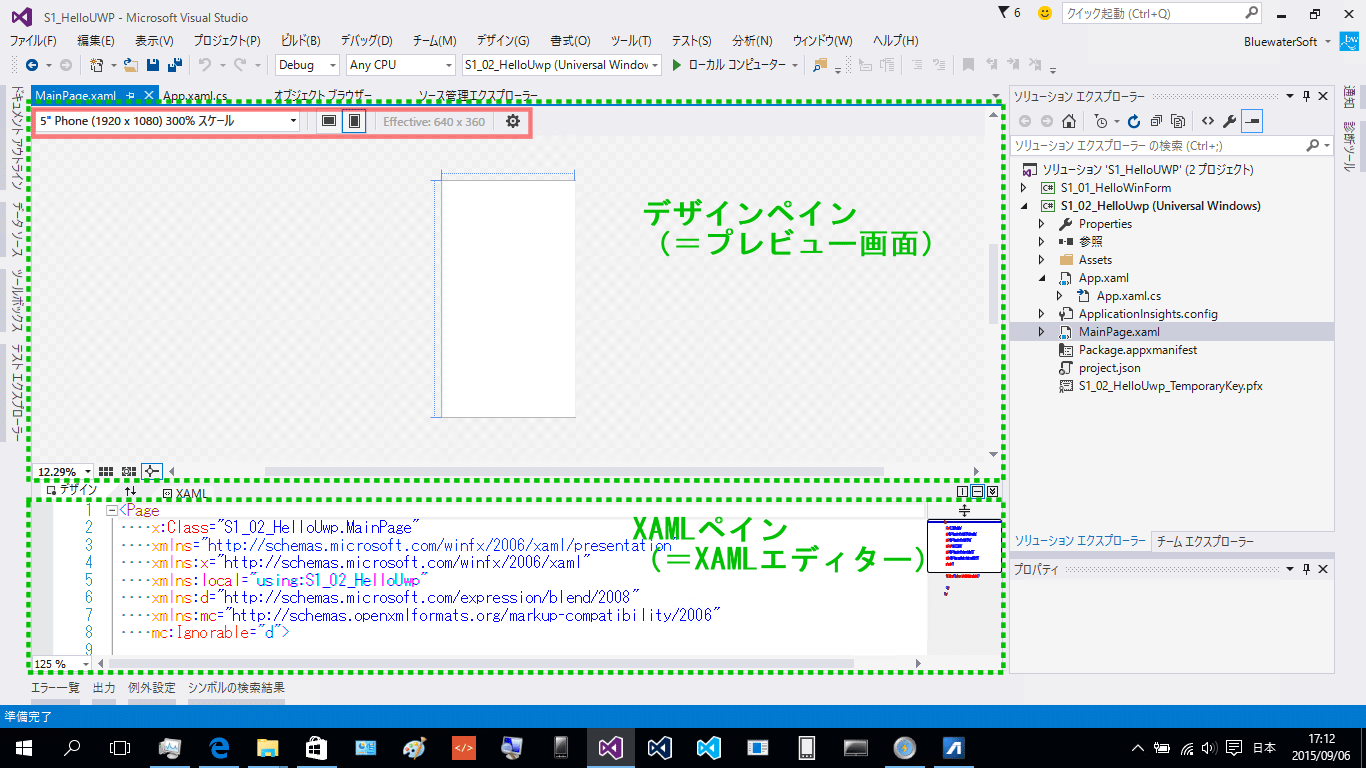Toggle the designer snap grid display
Screen dimensions: 1366x768
[105, 471]
